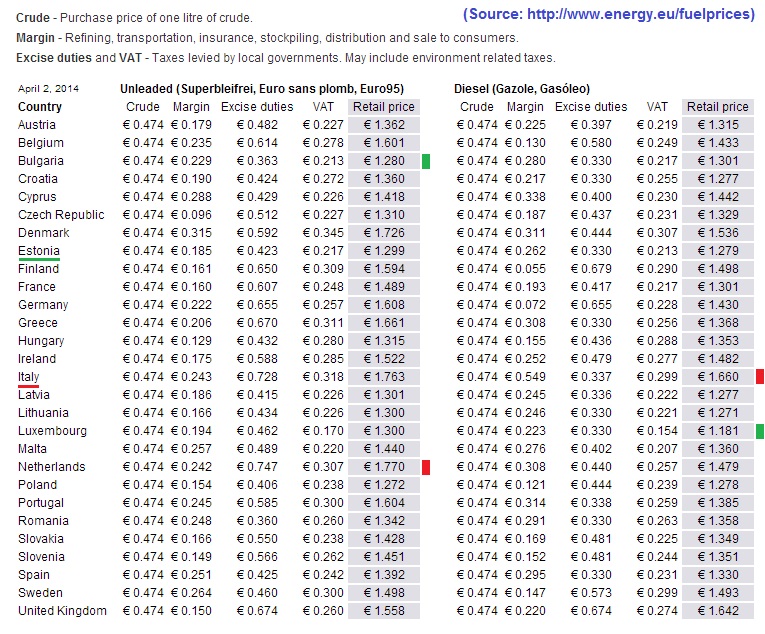Screen dimensions: 765x634
Task: Click the green marker beside Bulgaria's unleaded price
Action: tap(426, 161)
